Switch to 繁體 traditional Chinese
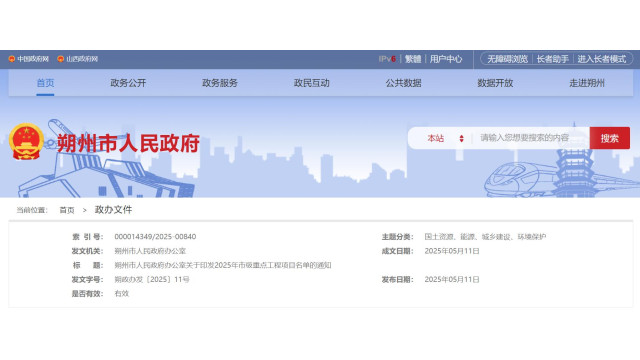 (413, 59)
